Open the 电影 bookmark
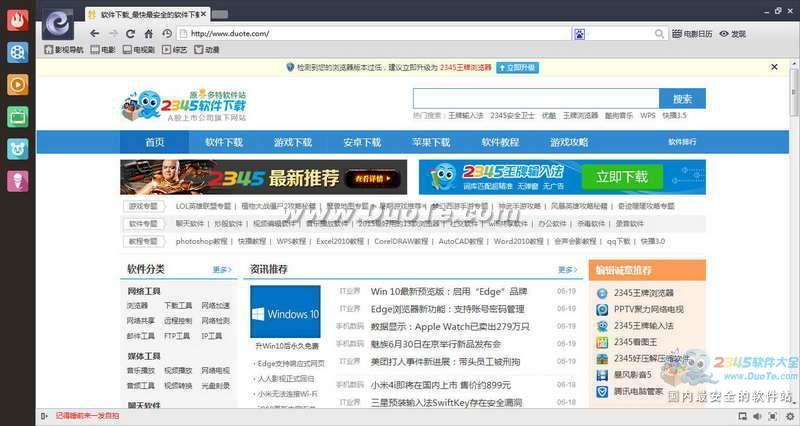Screen dimensions: 800x426 103,49
